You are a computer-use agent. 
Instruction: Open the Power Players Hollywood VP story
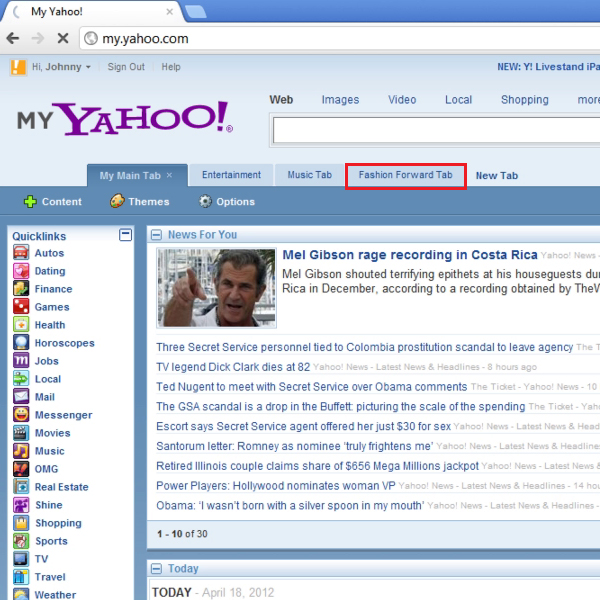[x=276, y=486]
